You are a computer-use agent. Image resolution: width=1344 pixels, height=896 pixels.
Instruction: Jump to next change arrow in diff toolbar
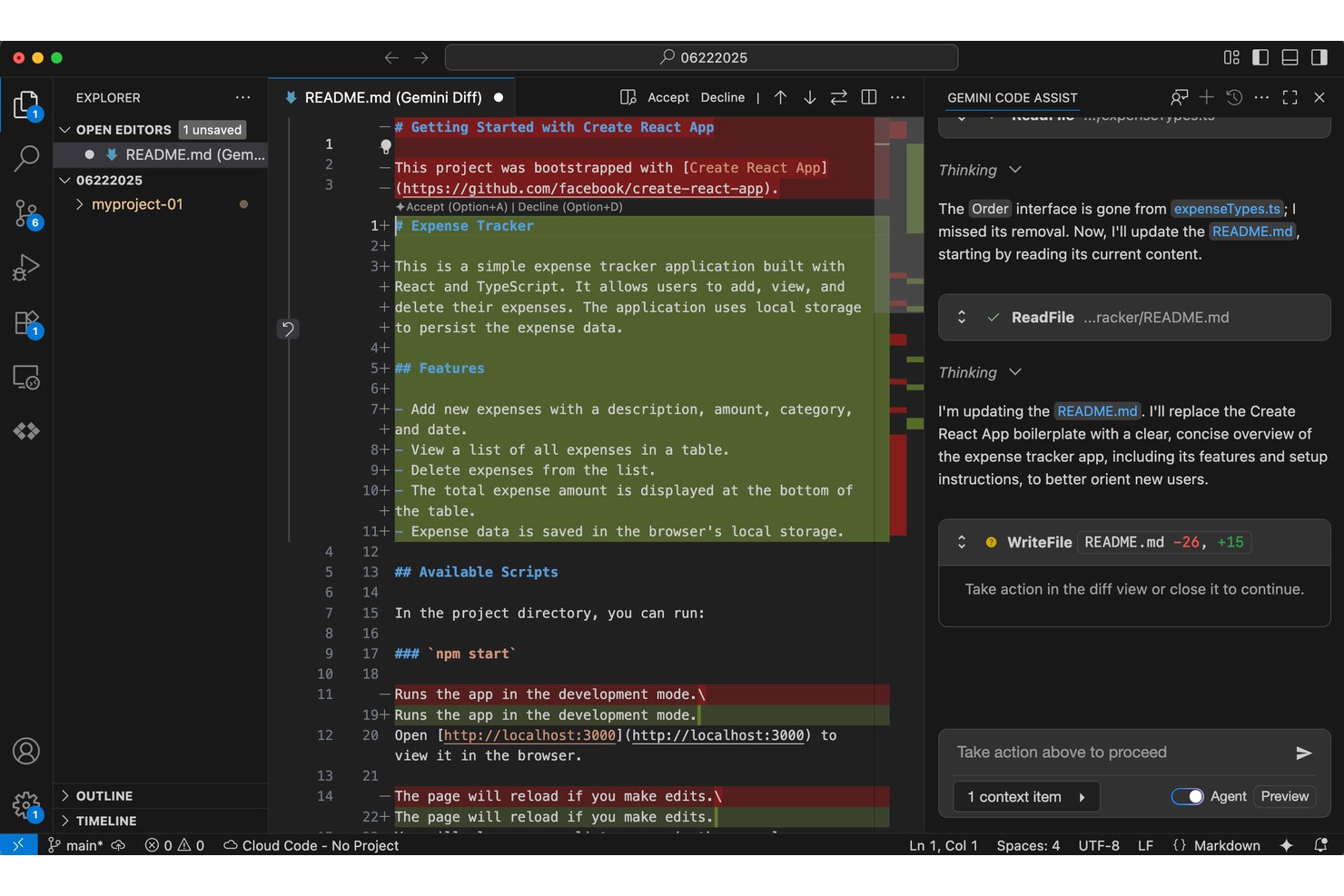click(x=810, y=97)
